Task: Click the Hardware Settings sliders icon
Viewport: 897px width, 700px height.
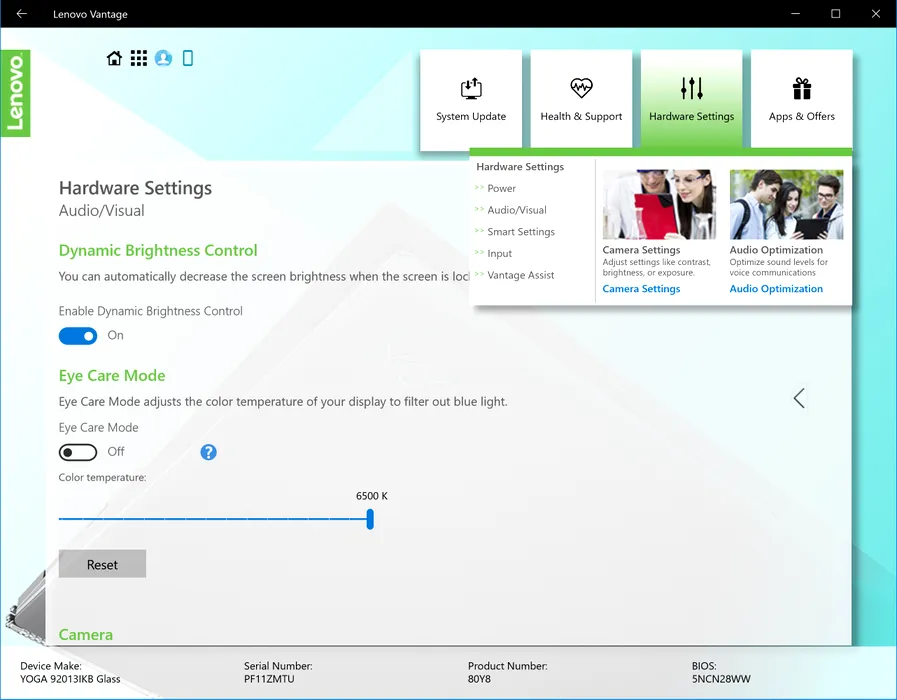Action: [692, 89]
